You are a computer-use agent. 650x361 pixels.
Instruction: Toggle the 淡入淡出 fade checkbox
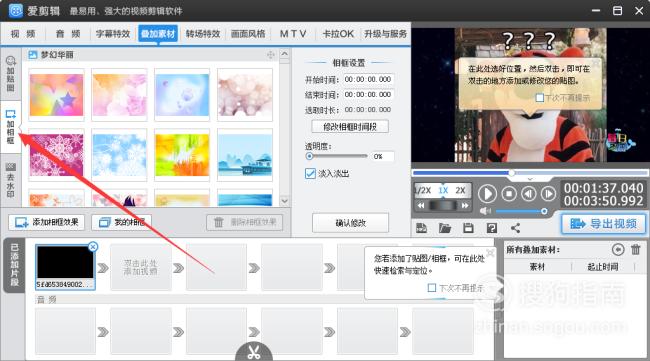pyautogui.click(x=310, y=174)
